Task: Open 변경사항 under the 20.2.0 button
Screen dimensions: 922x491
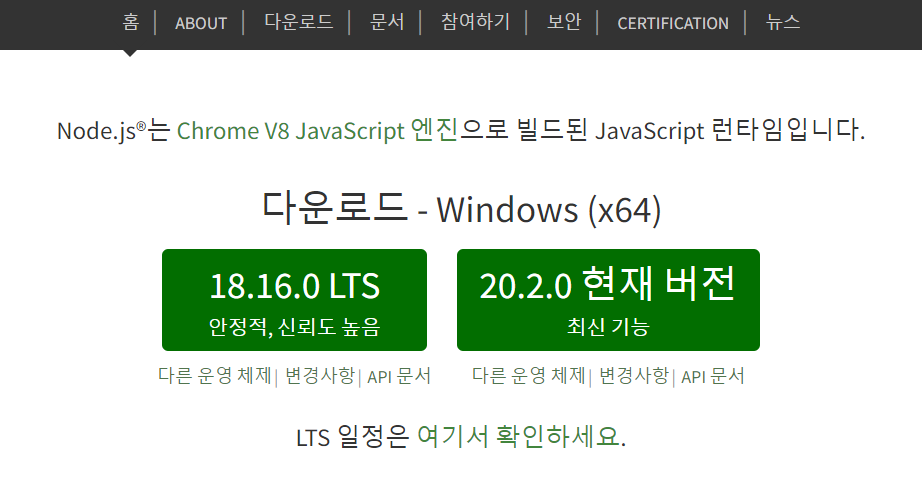Action: (634, 375)
